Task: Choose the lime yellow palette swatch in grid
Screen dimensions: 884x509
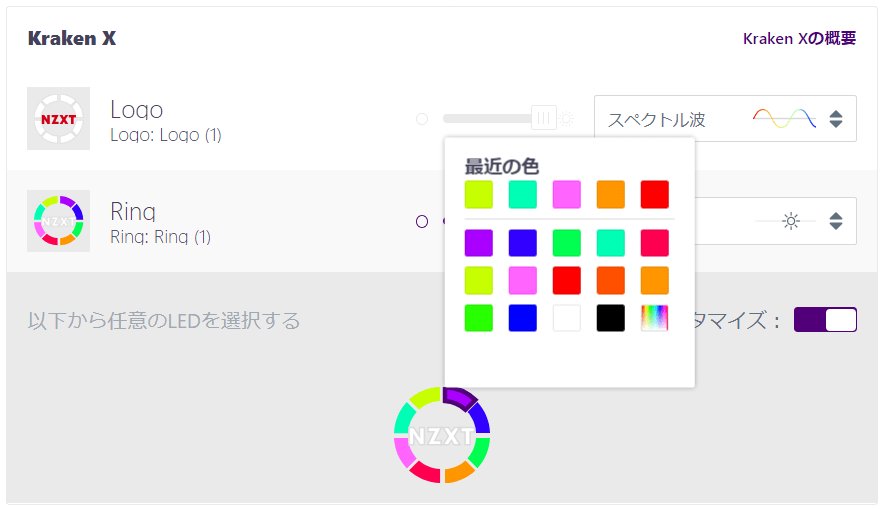Action: pyautogui.click(x=479, y=281)
